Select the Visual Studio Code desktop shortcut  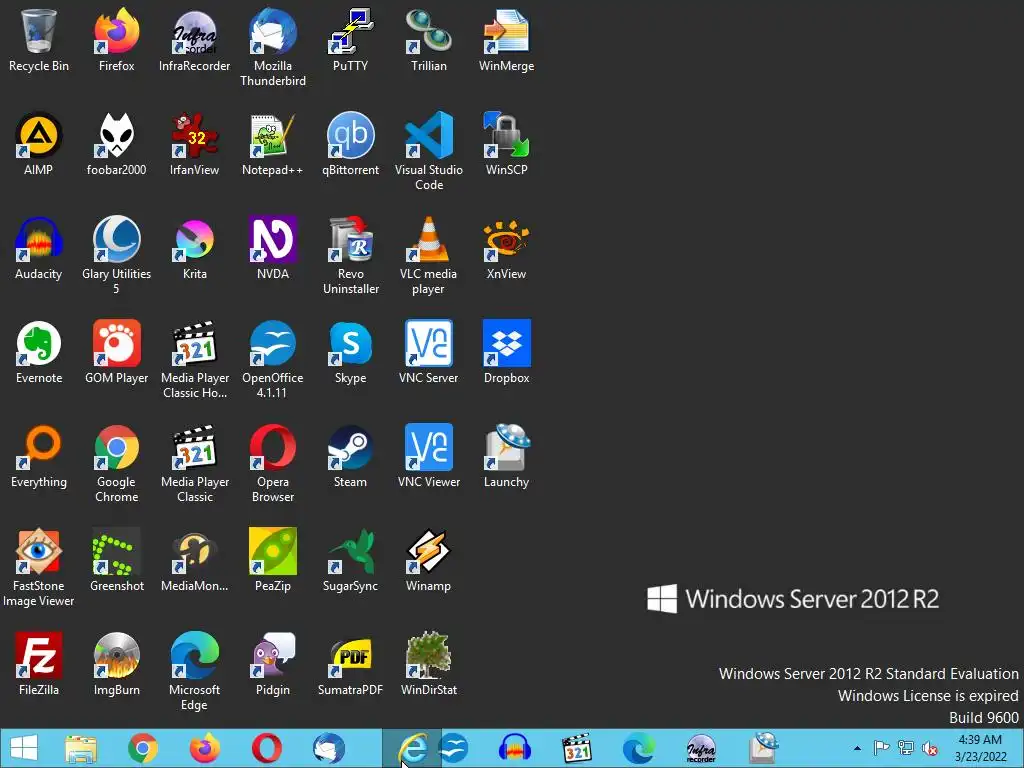tap(428, 152)
